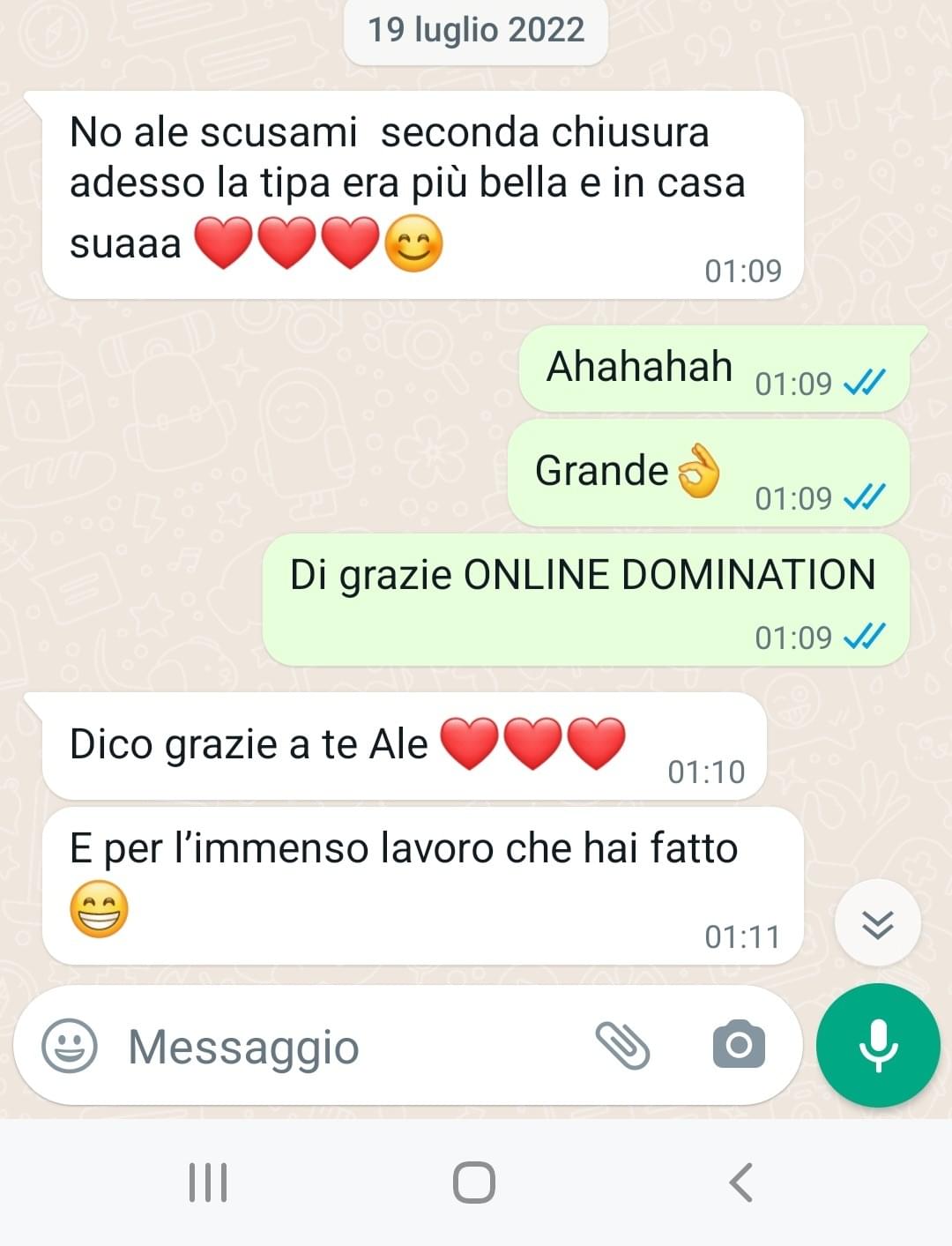Jump to latest messages double-chevron button

click(878, 923)
